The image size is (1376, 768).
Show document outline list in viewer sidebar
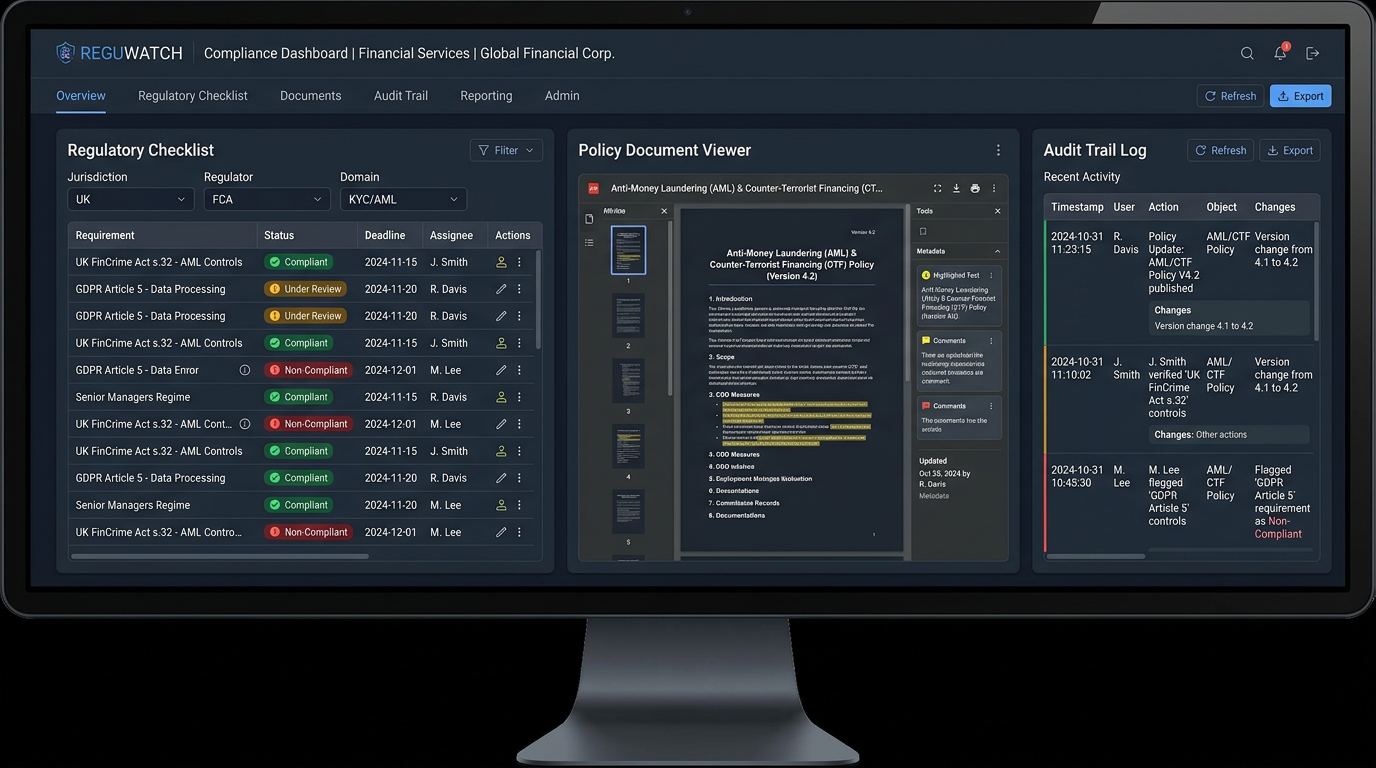coord(590,242)
